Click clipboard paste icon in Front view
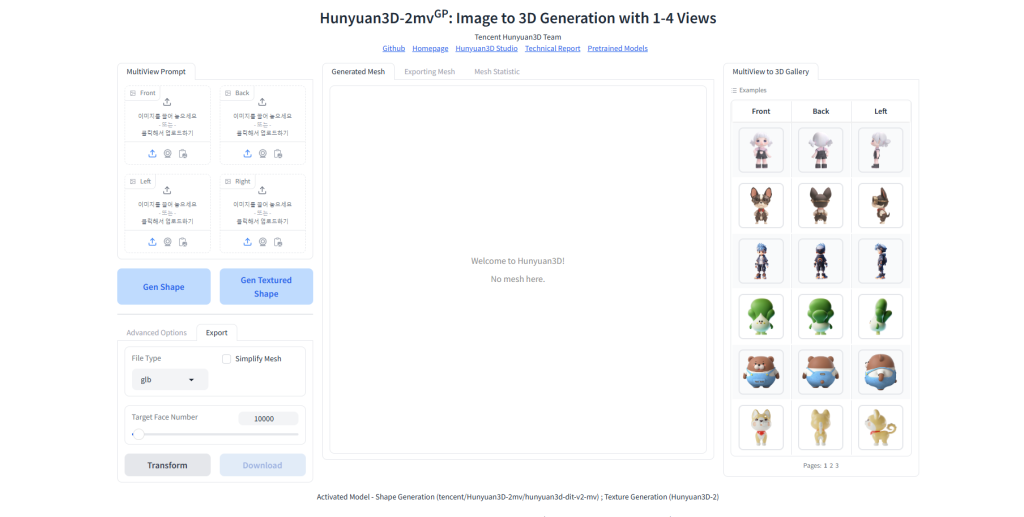The image size is (1024, 517). click(x=183, y=153)
